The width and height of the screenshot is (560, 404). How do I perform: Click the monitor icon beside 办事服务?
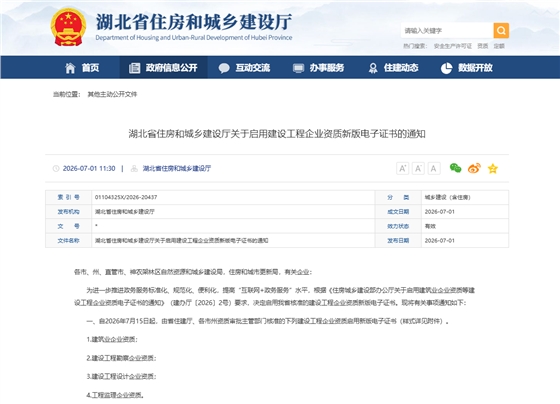pos(298,68)
